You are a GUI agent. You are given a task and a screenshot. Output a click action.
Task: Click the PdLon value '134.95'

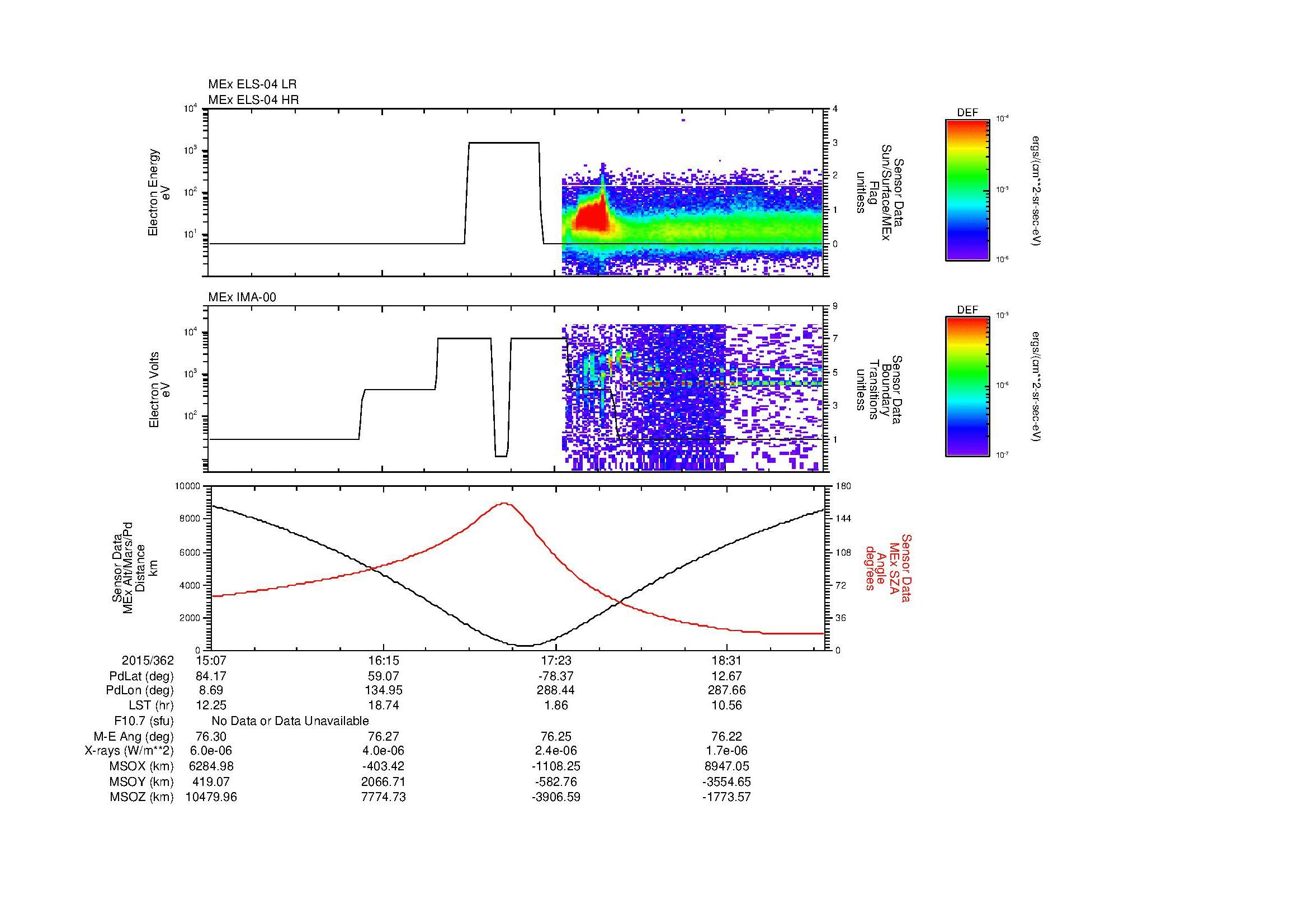(x=384, y=690)
